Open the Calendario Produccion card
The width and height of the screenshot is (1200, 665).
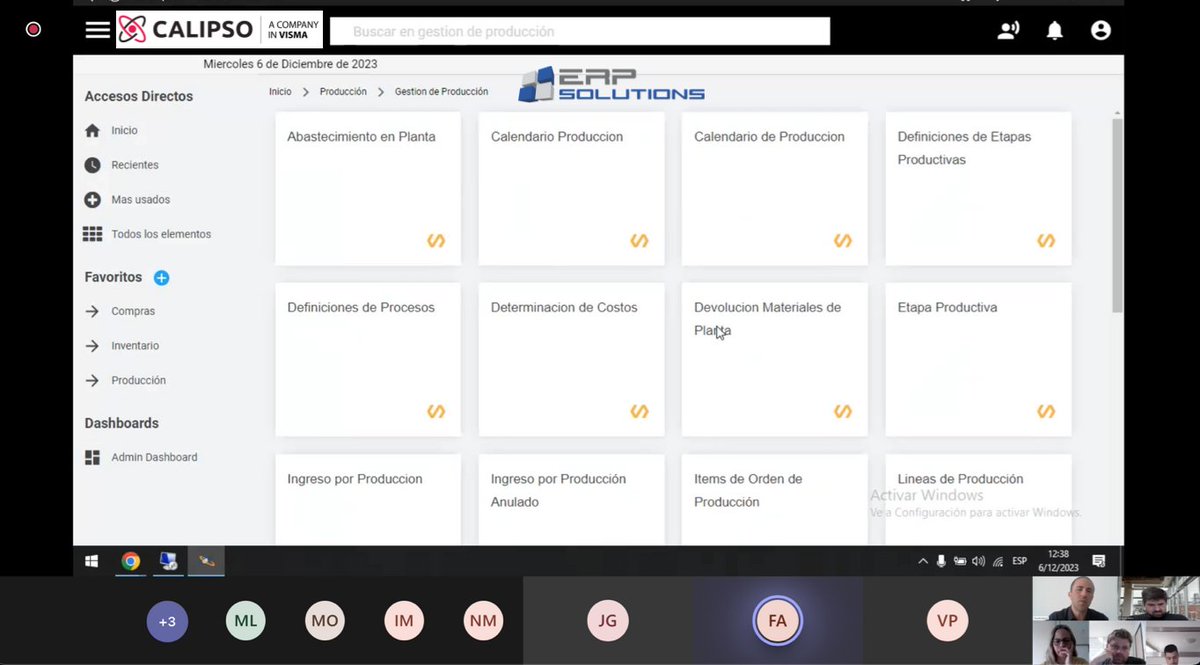[571, 188]
